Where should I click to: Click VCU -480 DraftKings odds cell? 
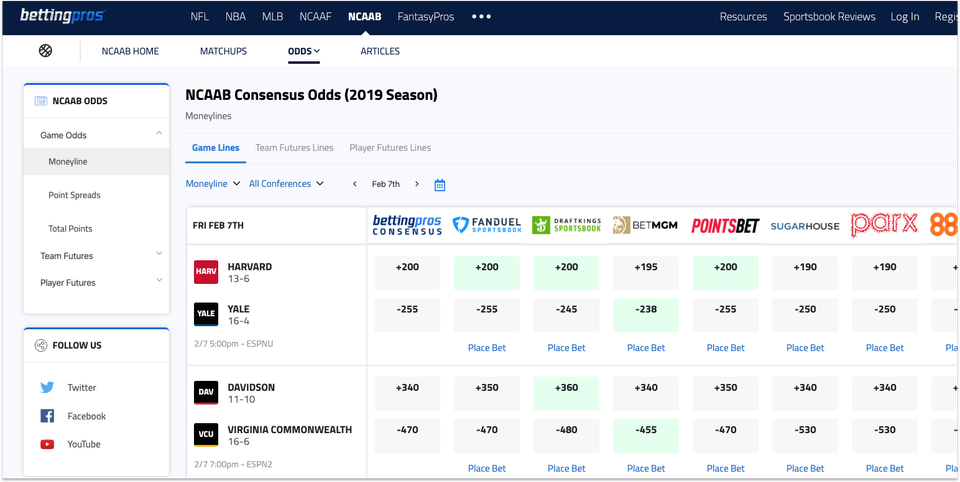coord(566,435)
